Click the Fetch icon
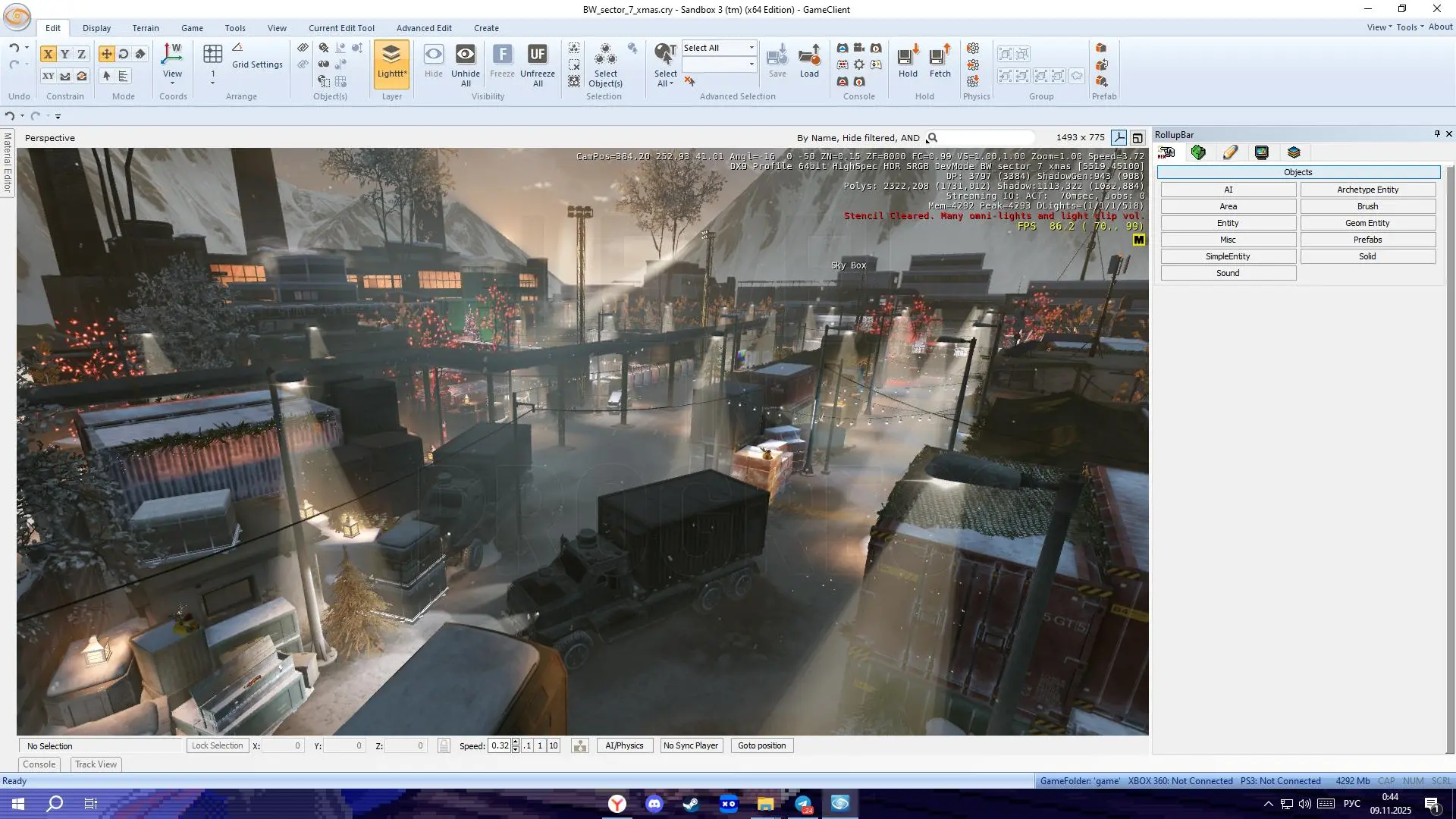 [940, 61]
